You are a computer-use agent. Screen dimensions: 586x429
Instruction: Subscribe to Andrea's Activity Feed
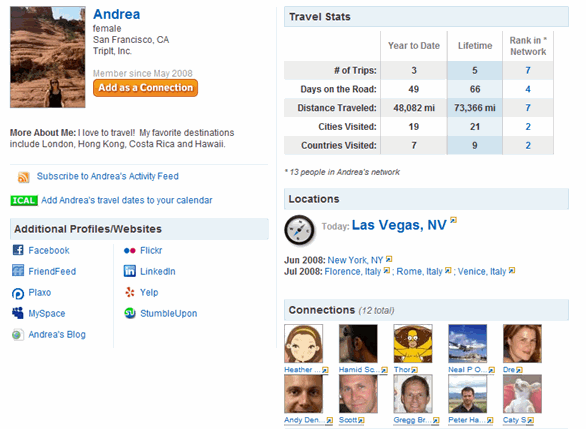click(x=108, y=176)
